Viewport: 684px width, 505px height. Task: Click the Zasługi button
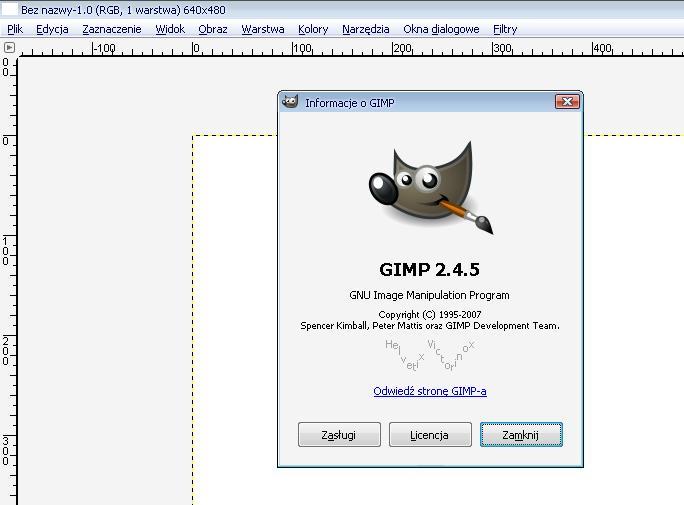click(x=339, y=434)
